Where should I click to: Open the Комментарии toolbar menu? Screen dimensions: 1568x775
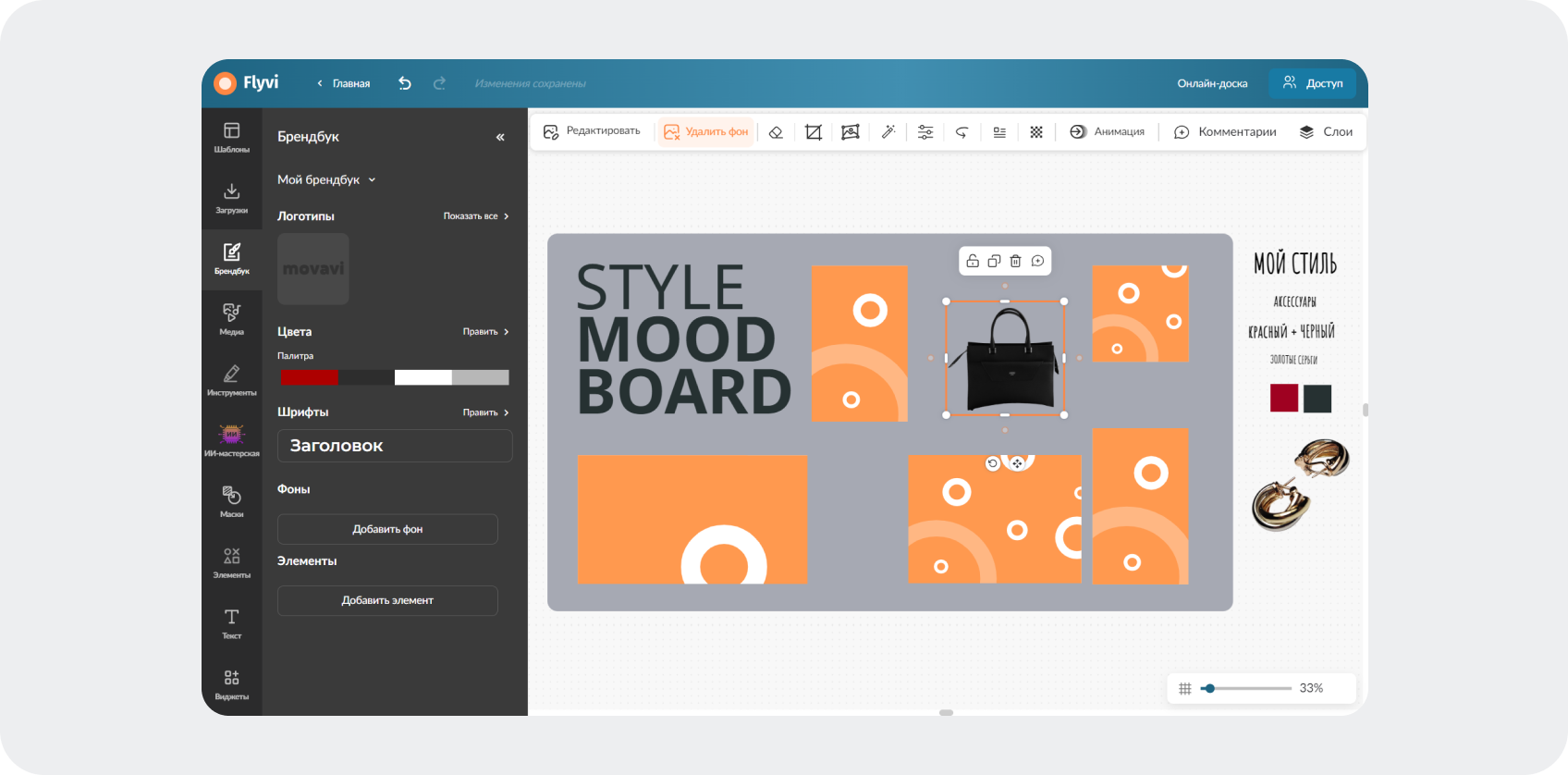tap(1225, 132)
